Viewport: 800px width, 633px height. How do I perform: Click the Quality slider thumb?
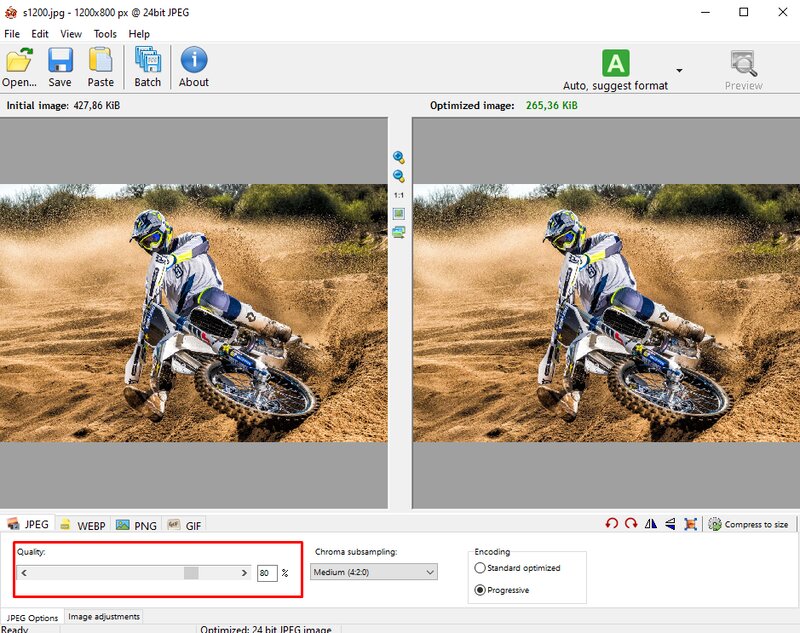(x=191, y=573)
